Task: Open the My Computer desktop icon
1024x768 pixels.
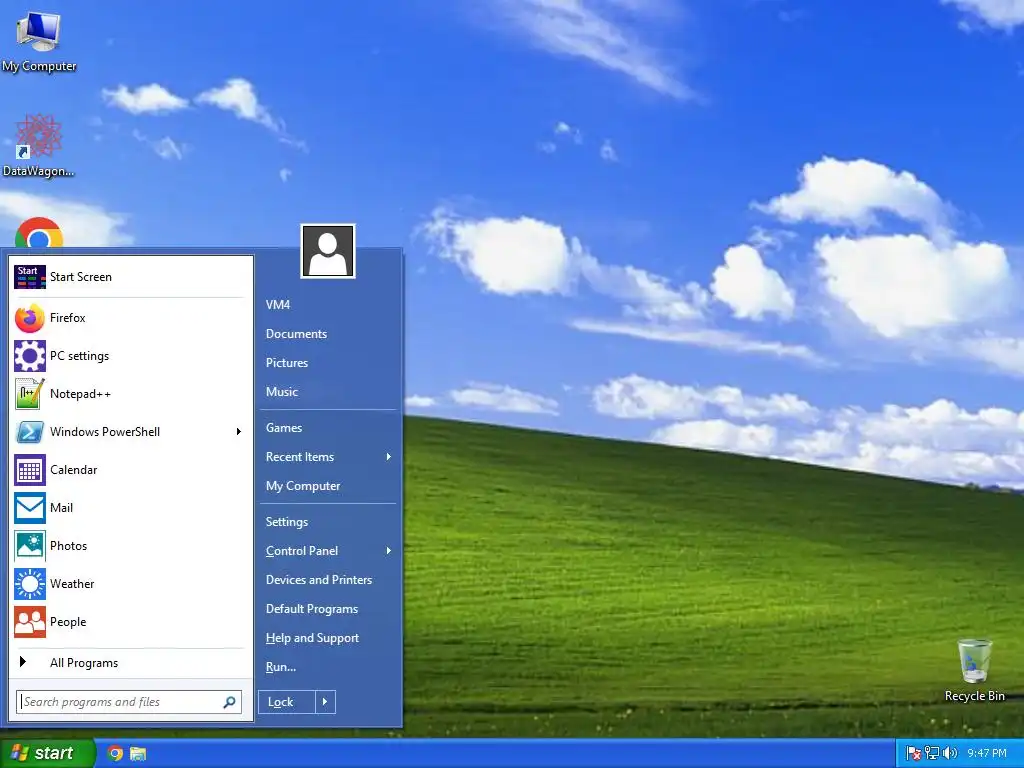Action: tap(39, 40)
